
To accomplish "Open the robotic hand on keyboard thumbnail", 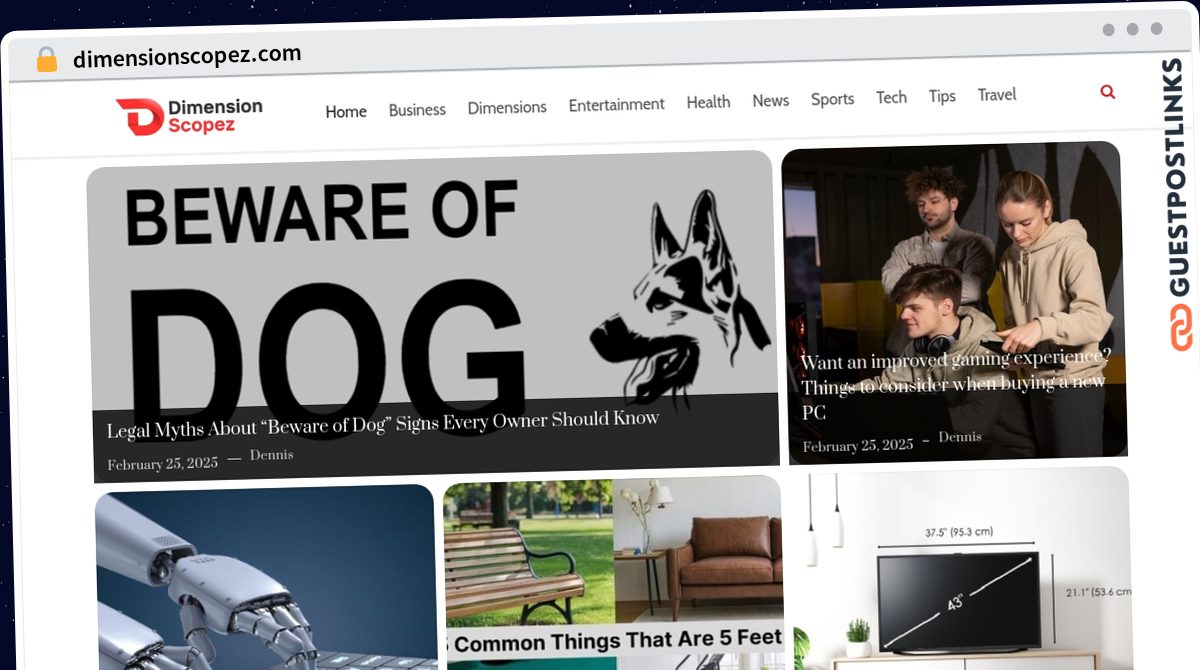I will [266, 577].
